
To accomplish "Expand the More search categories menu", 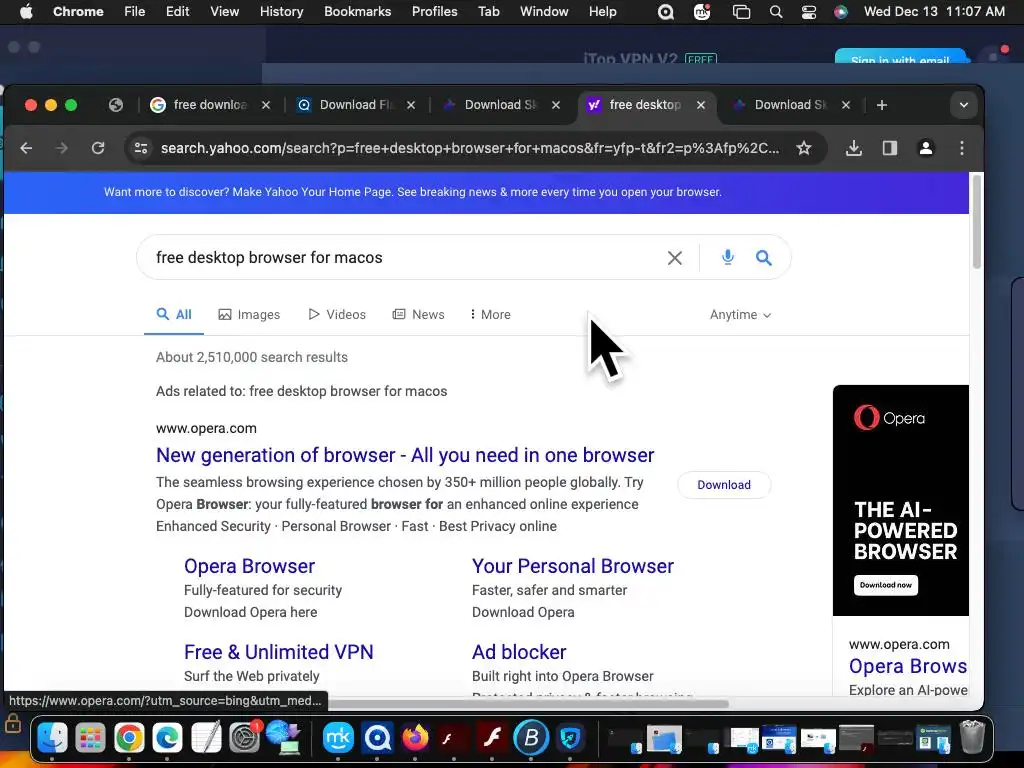I will click(x=490, y=315).
